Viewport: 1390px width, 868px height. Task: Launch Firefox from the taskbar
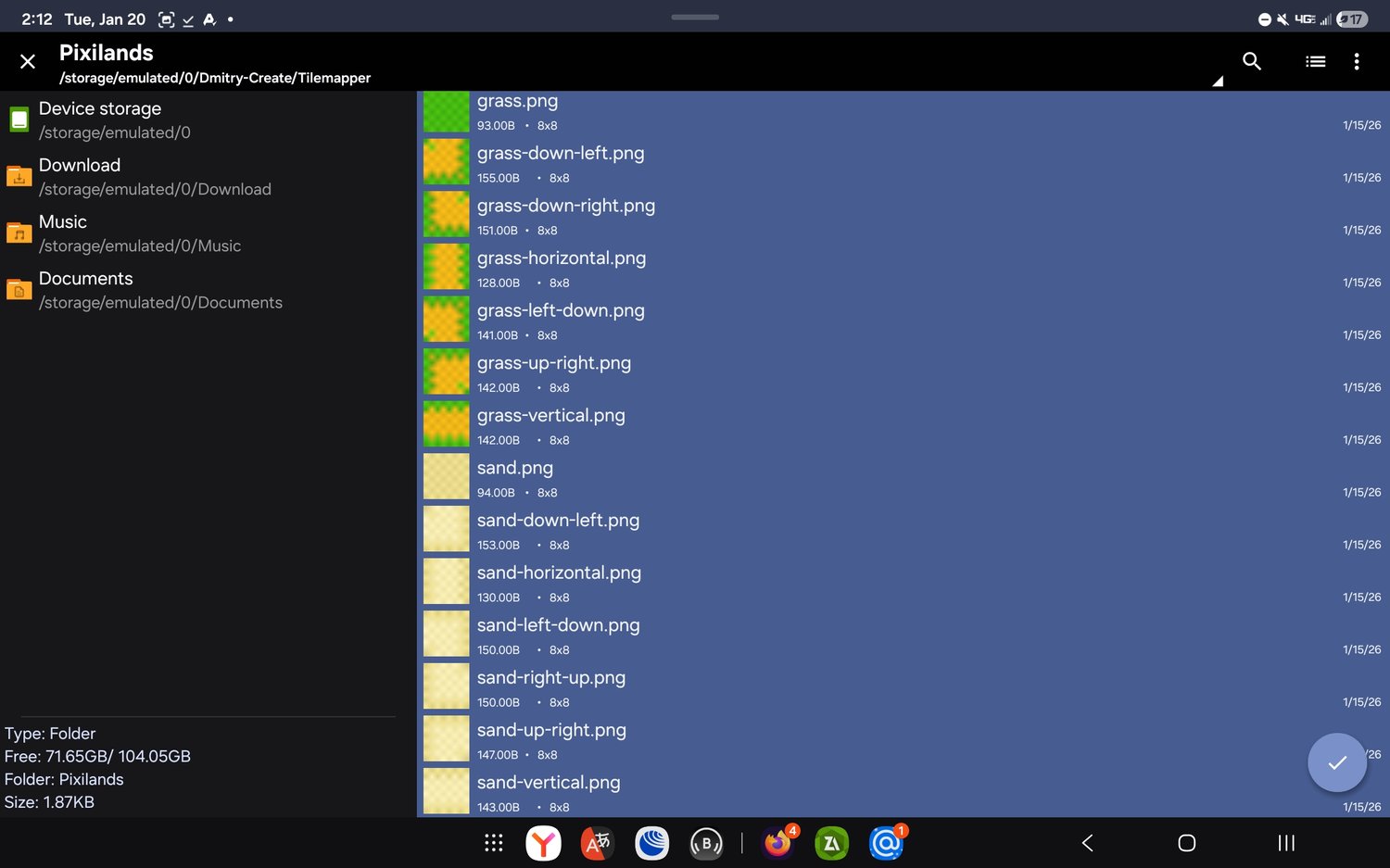(778, 843)
